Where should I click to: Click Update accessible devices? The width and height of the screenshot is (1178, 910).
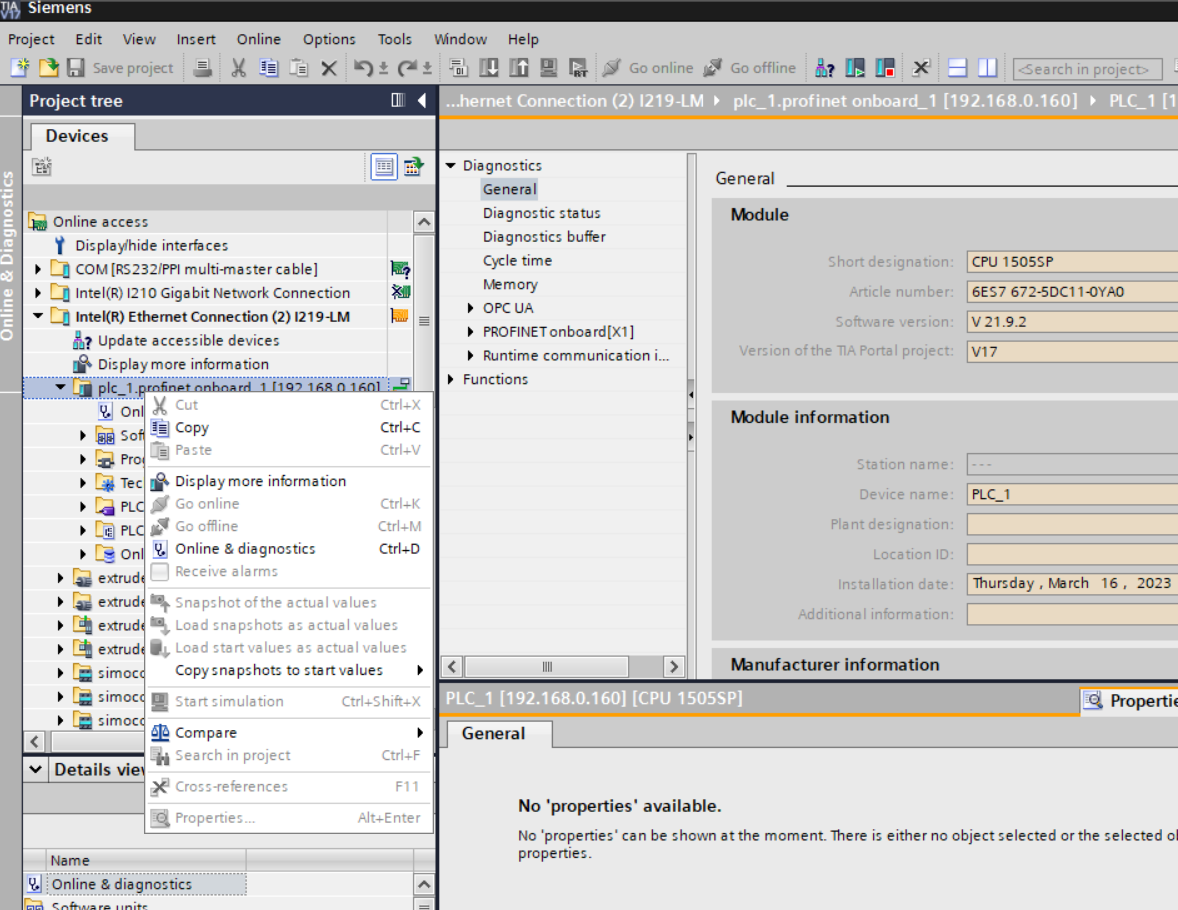coord(188,340)
